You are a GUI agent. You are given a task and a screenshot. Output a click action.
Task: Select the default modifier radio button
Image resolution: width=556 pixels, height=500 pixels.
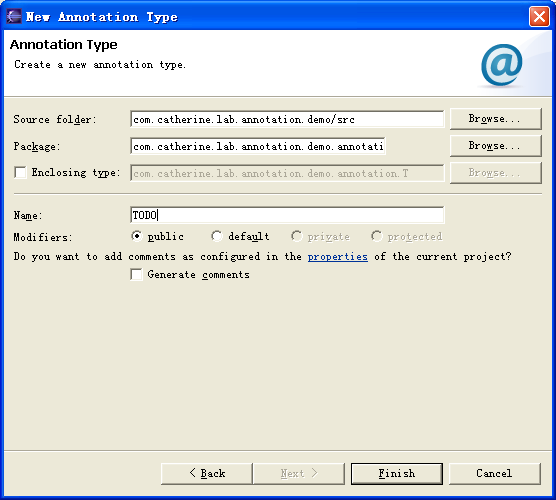[217, 236]
